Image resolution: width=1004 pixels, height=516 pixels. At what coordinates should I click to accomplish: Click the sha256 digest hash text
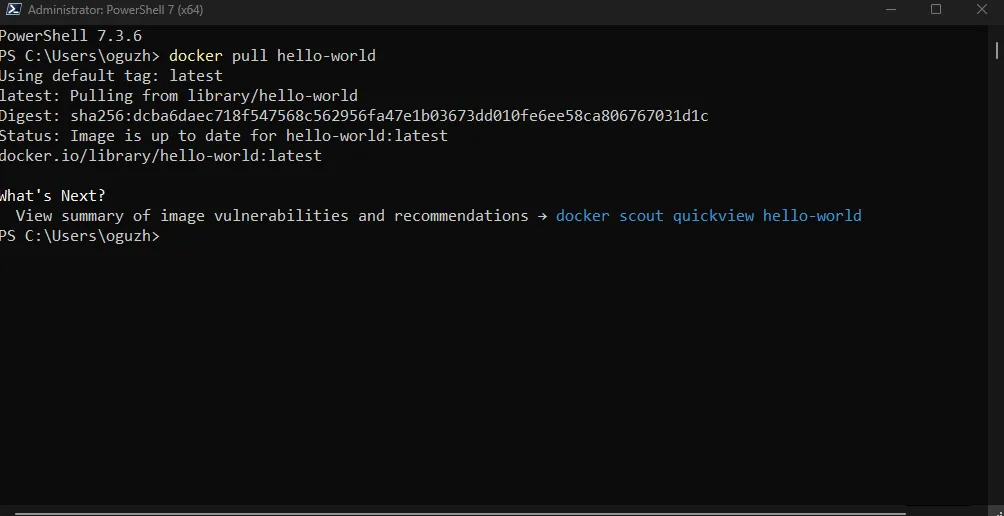click(x=389, y=116)
